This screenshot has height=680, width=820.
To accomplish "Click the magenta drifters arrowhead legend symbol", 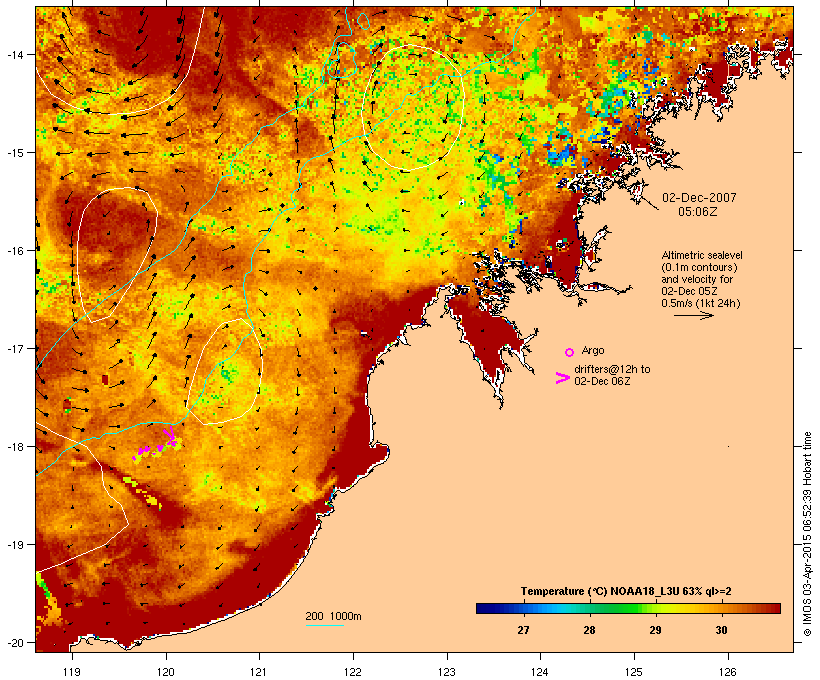I will [562, 378].
